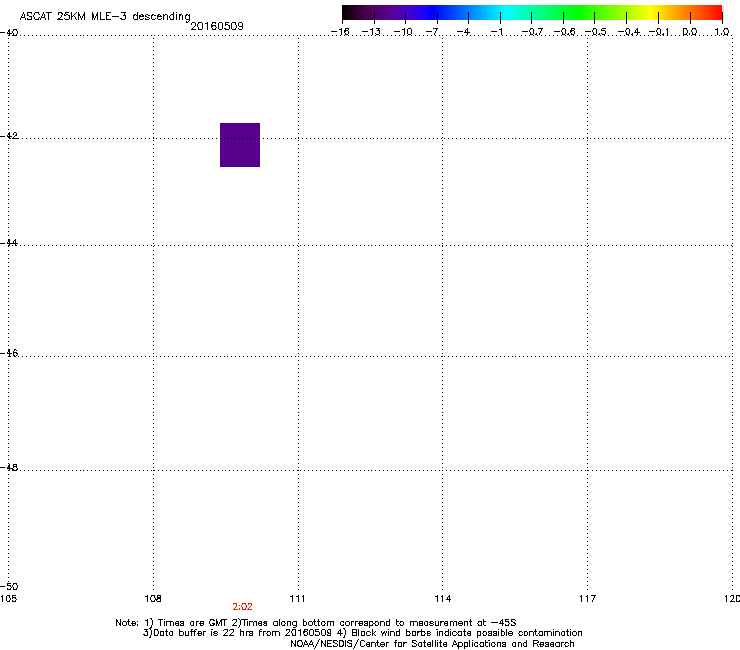Click the rainbow color scale bar
This screenshot has width=740, height=650.
point(532,12)
